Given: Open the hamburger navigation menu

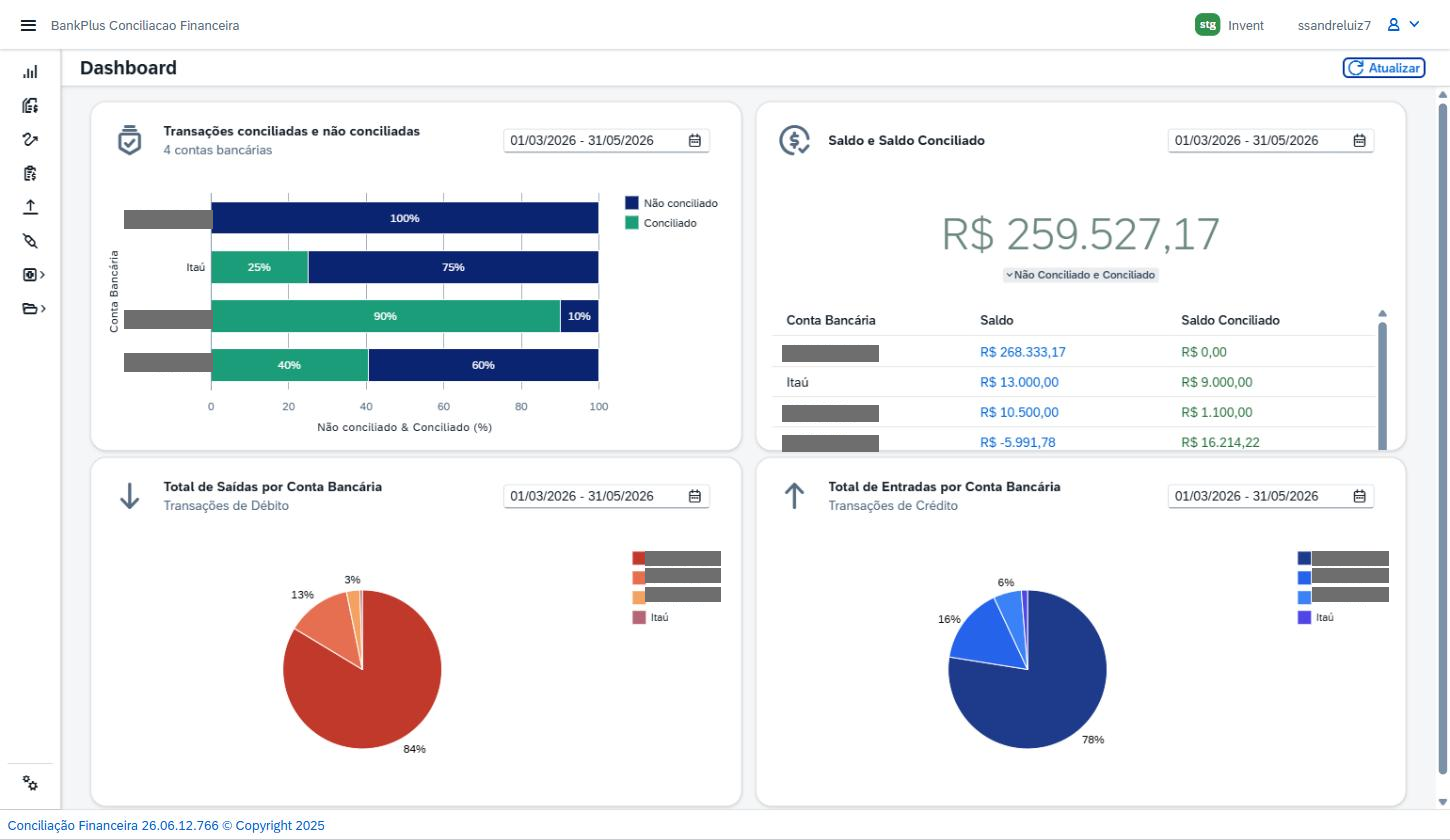Looking at the screenshot, I should pos(28,25).
